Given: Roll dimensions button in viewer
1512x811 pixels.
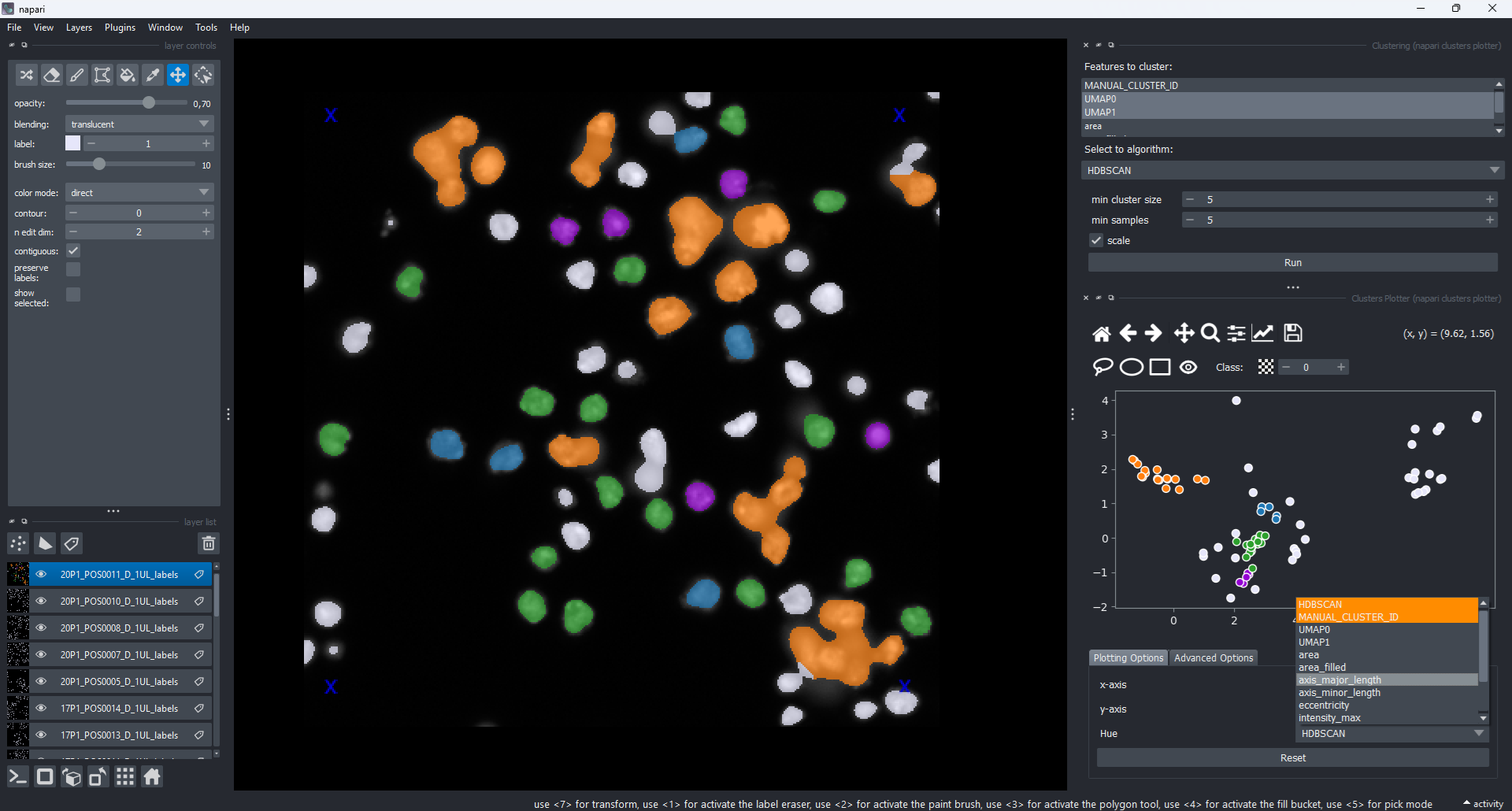Looking at the screenshot, I should (x=72, y=777).
